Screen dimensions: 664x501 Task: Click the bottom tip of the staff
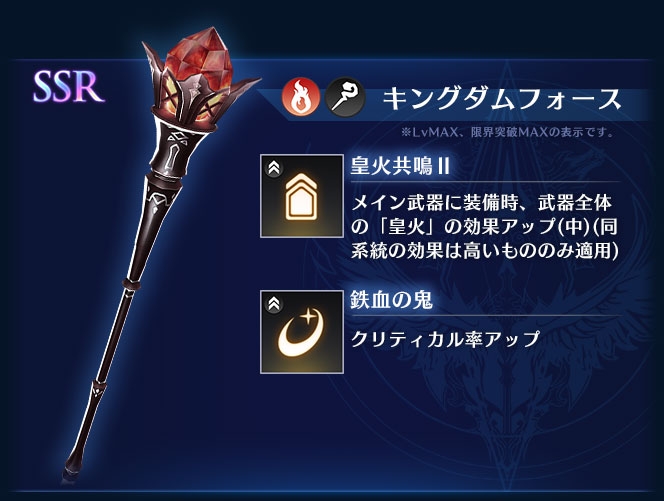pyautogui.click(x=71, y=468)
